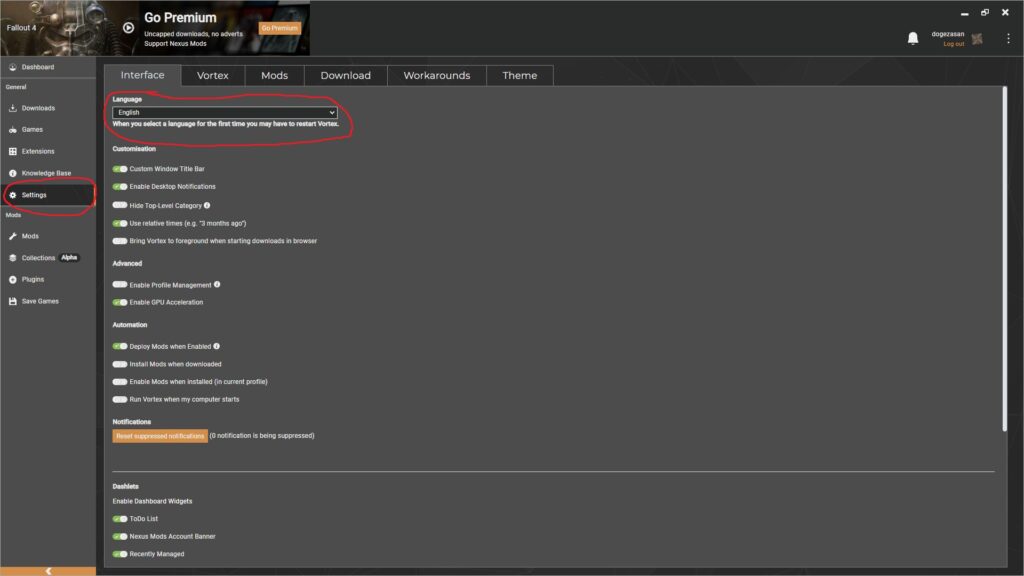Image resolution: width=1024 pixels, height=576 pixels.
Task: Click Reset suppressed notifications button
Action: click(160, 436)
